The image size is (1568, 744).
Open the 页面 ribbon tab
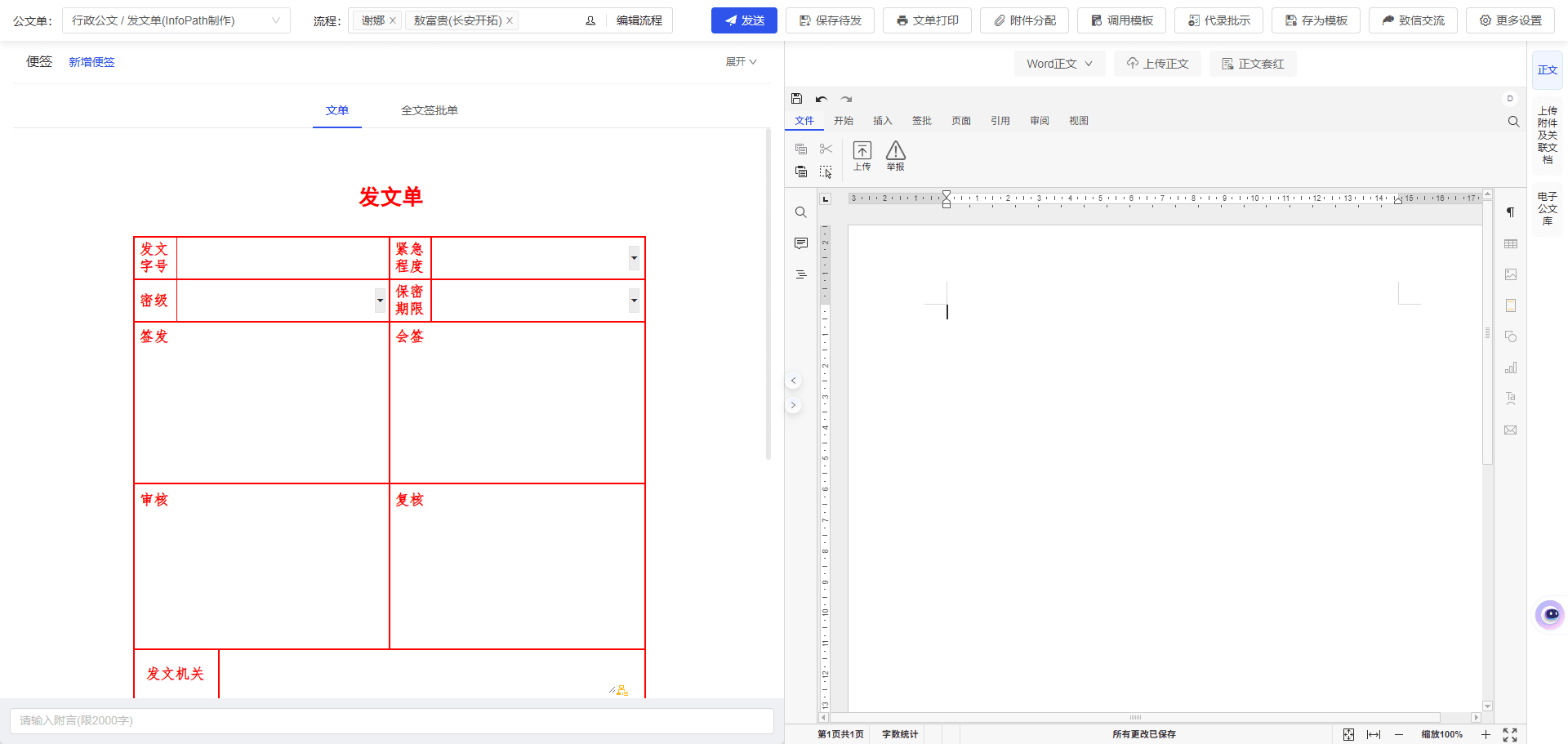coord(961,121)
